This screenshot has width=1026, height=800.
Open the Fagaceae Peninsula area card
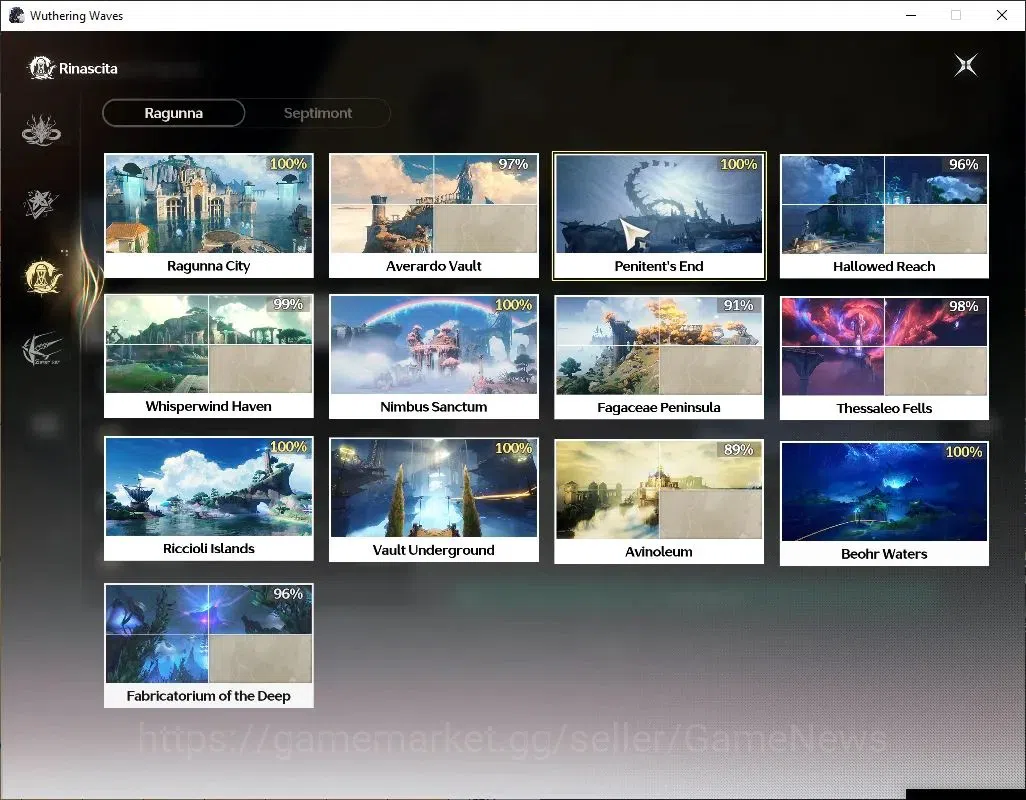pyautogui.click(x=659, y=357)
